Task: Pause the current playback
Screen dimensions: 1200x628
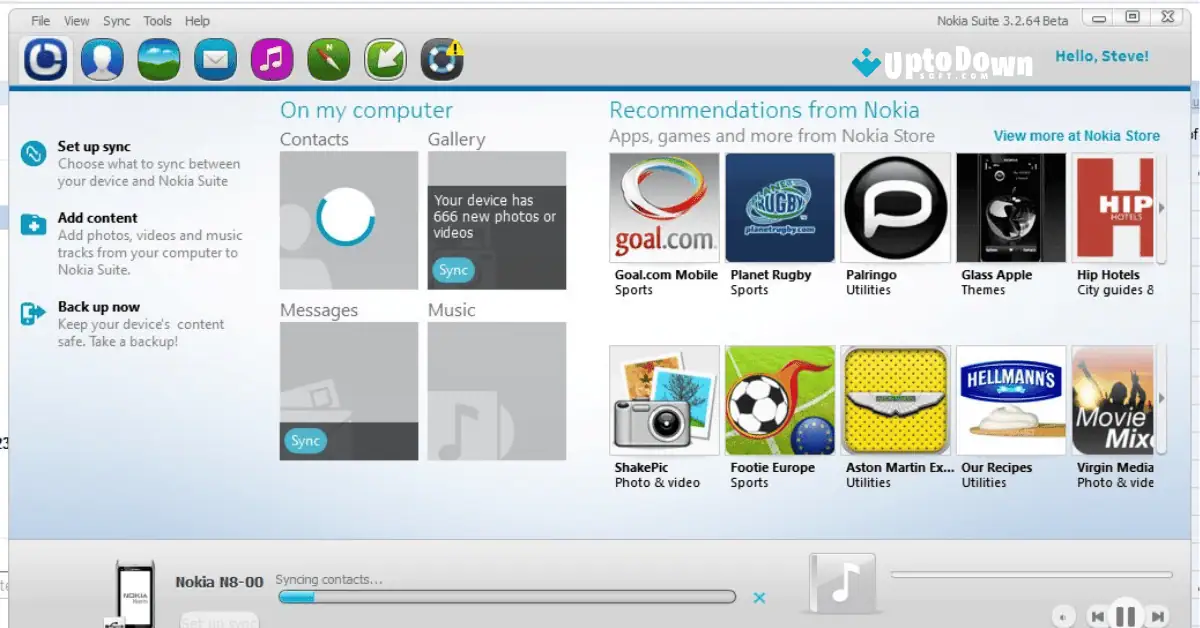Action: (x=1126, y=615)
